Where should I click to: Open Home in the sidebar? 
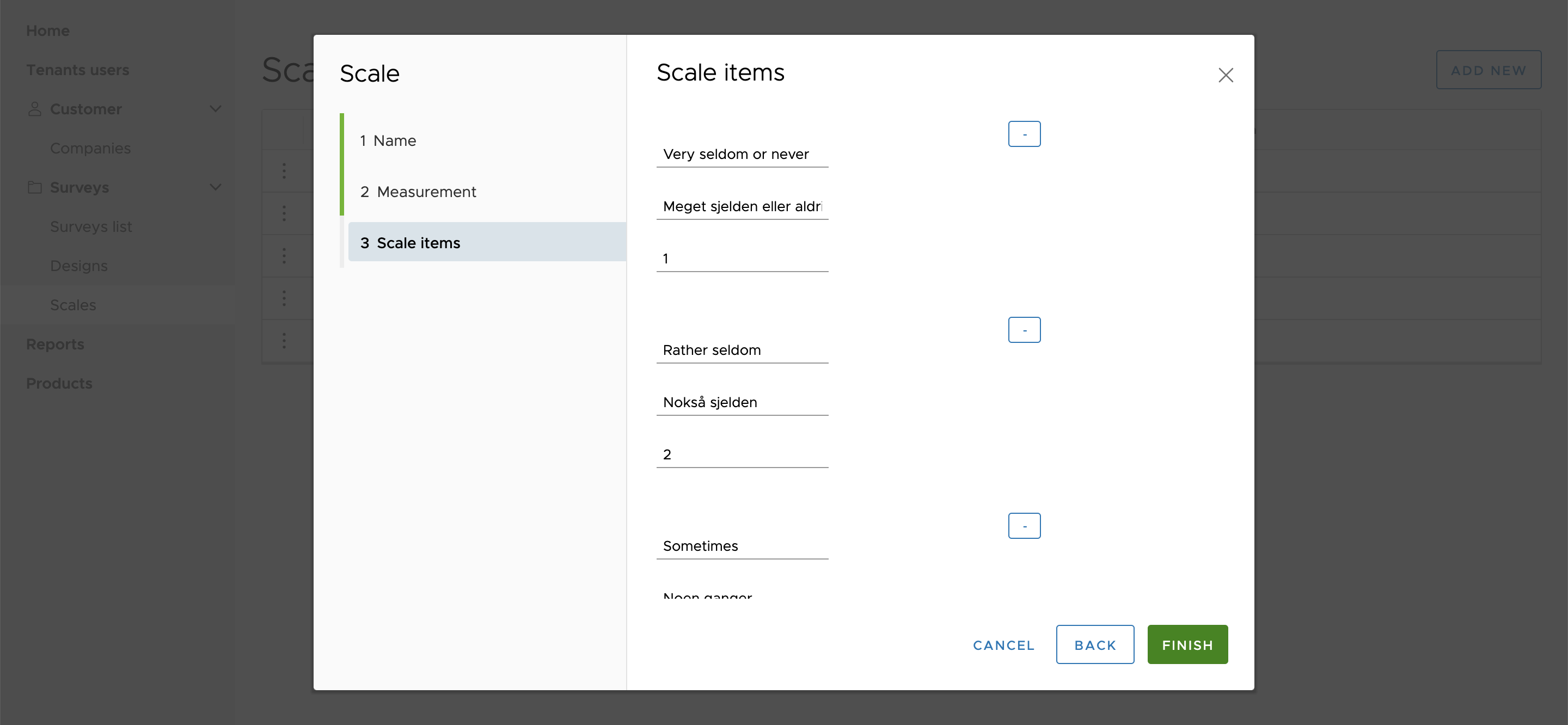47,31
